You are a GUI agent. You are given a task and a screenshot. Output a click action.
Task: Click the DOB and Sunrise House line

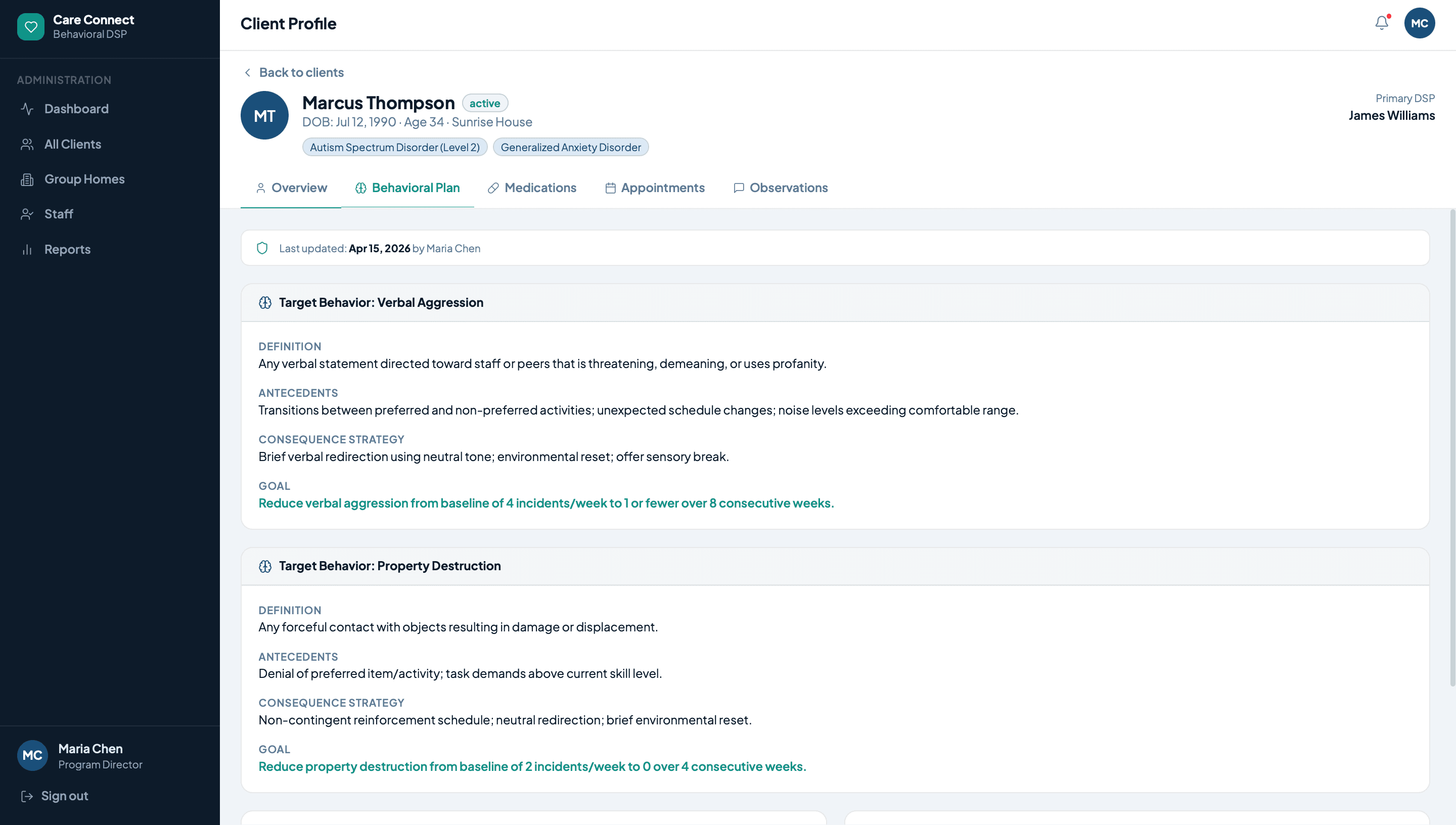(417, 122)
